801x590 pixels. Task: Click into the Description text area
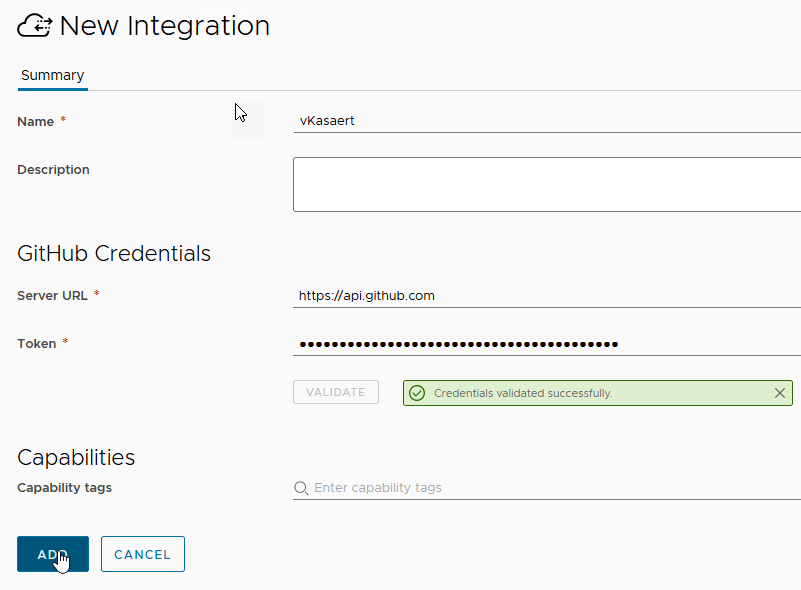click(547, 184)
